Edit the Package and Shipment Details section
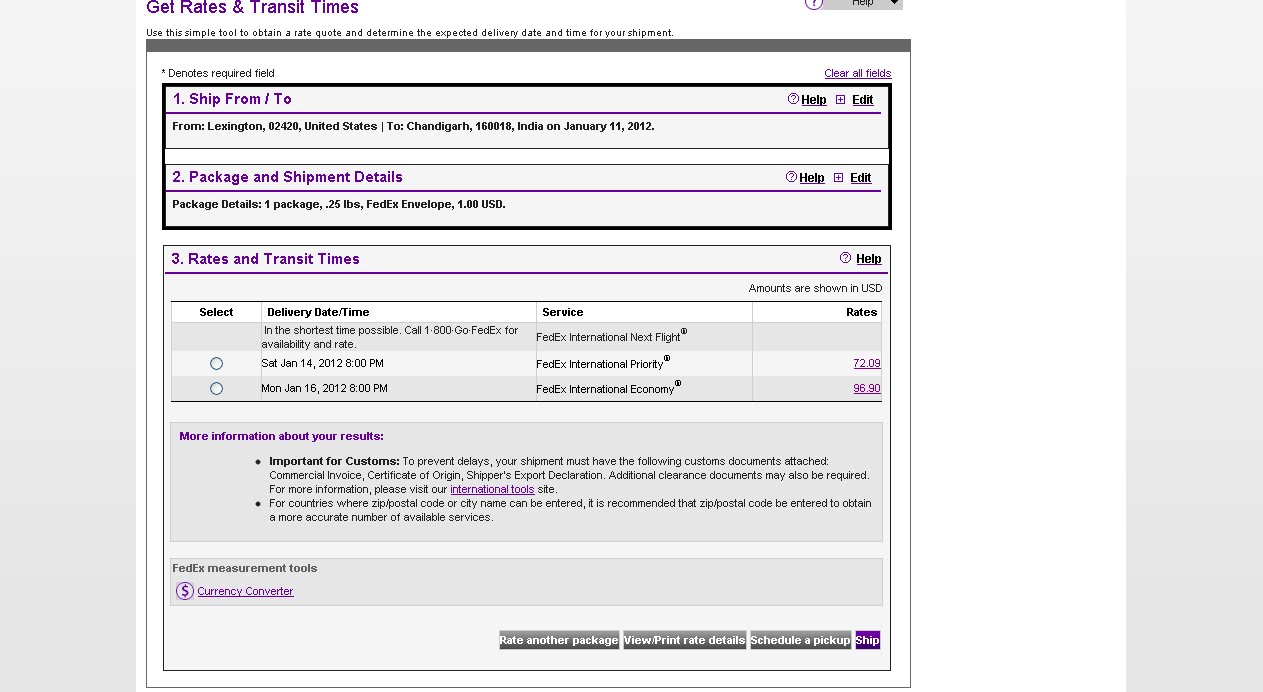 click(x=860, y=178)
